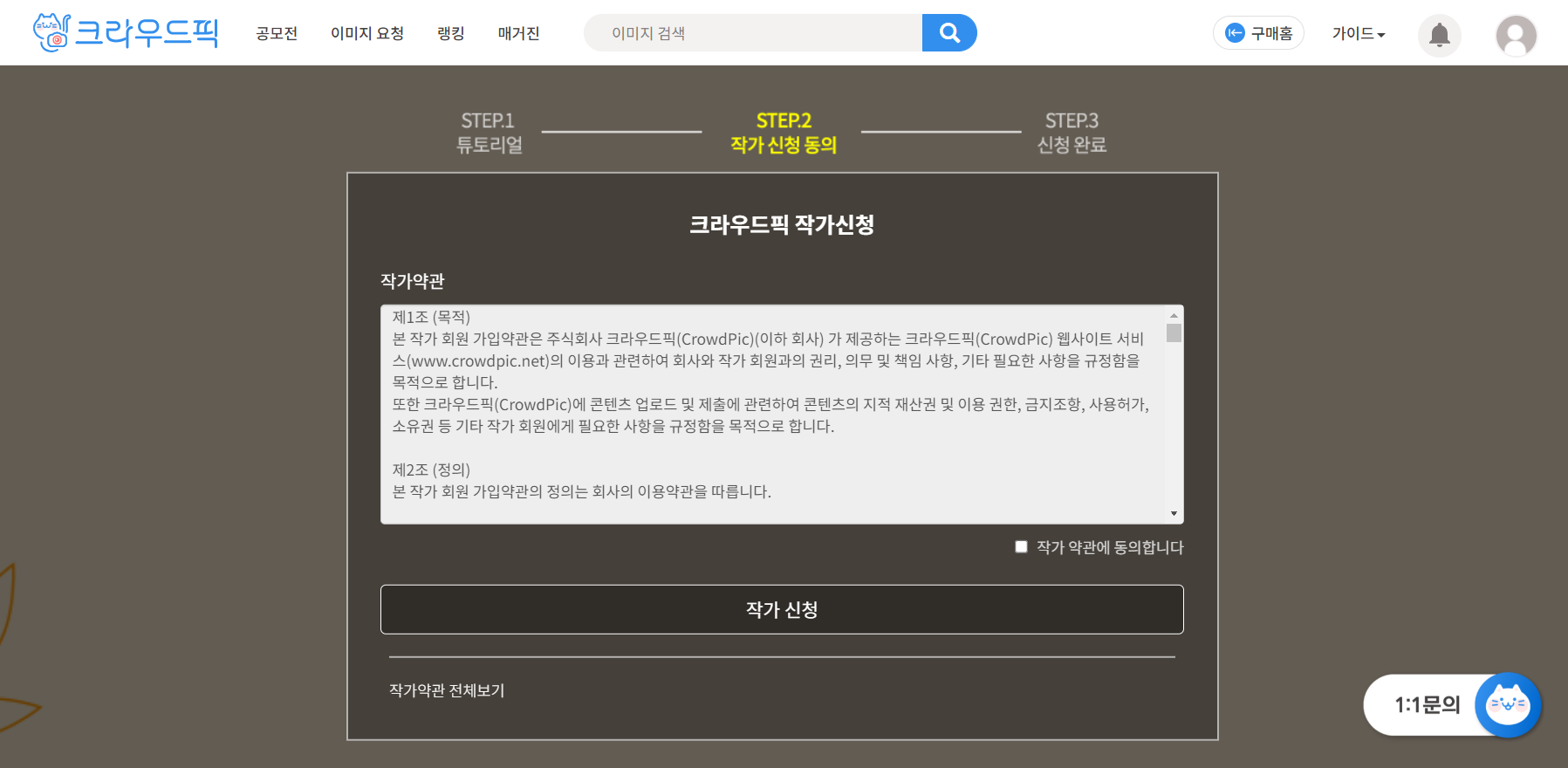Click the 1:1문의 label
1568x768 pixels.
(1428, 704)
